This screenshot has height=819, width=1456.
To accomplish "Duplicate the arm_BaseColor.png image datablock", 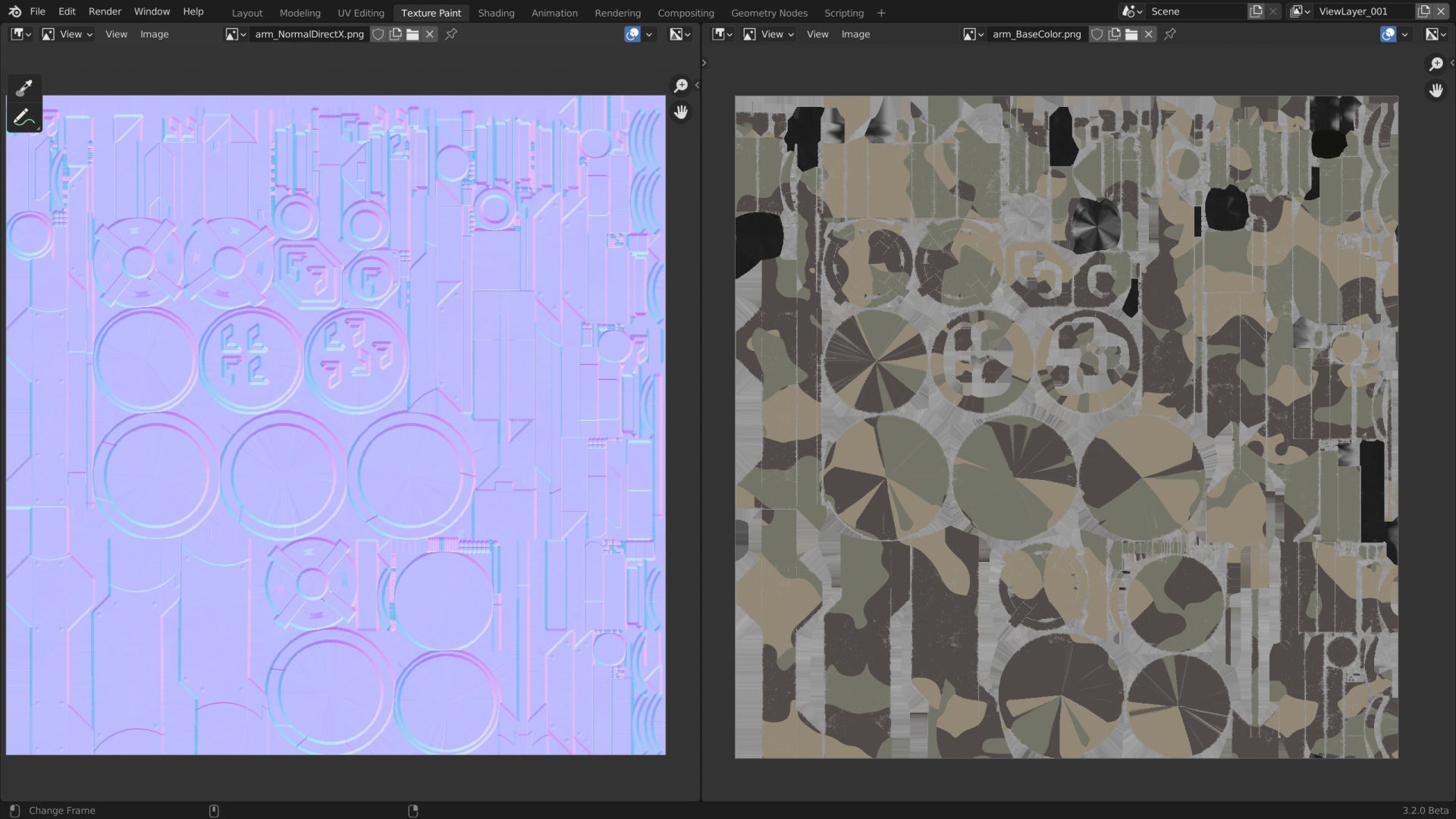I will (x=1114, y=34).
